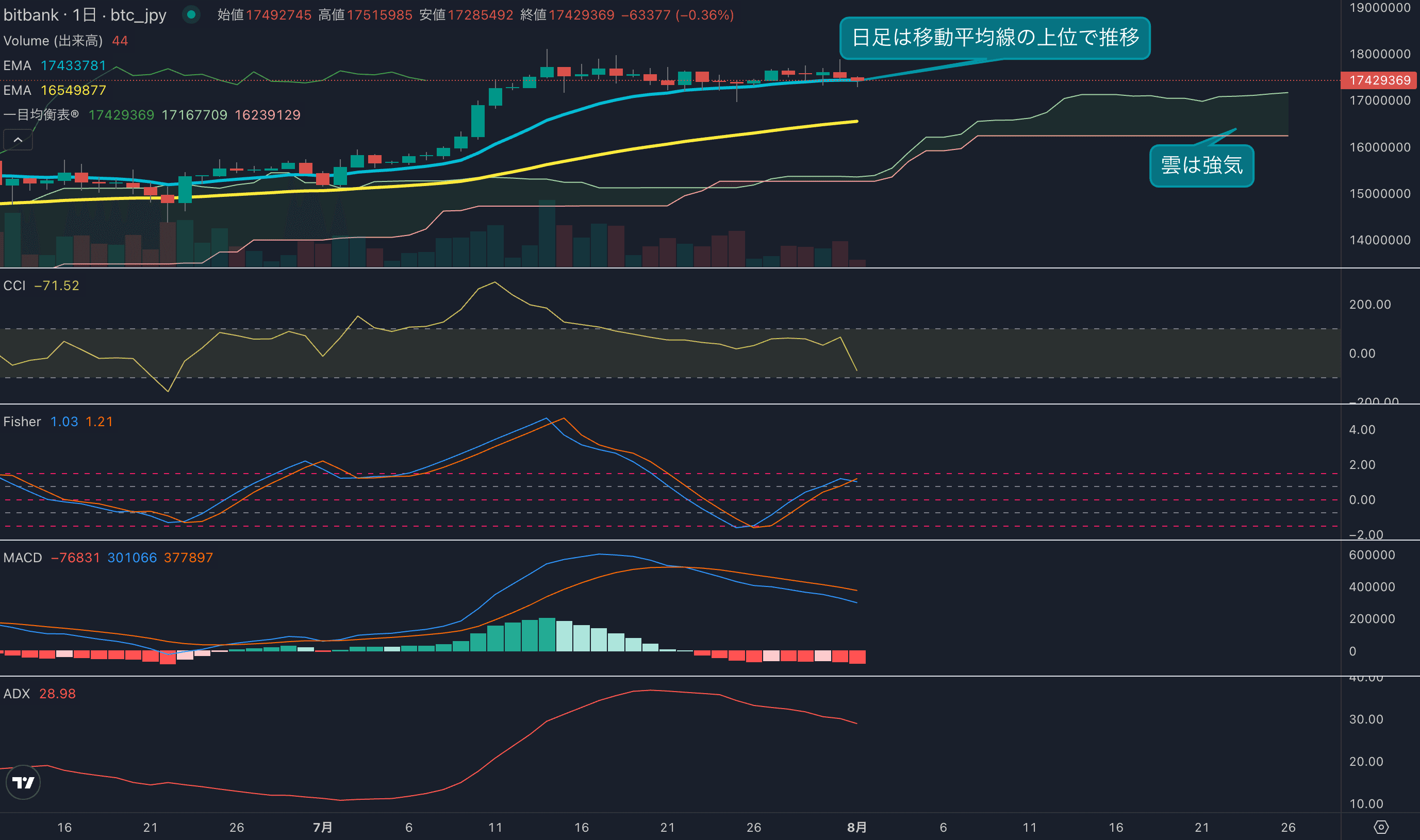Select the ADX indicator label

pos(16,694)
